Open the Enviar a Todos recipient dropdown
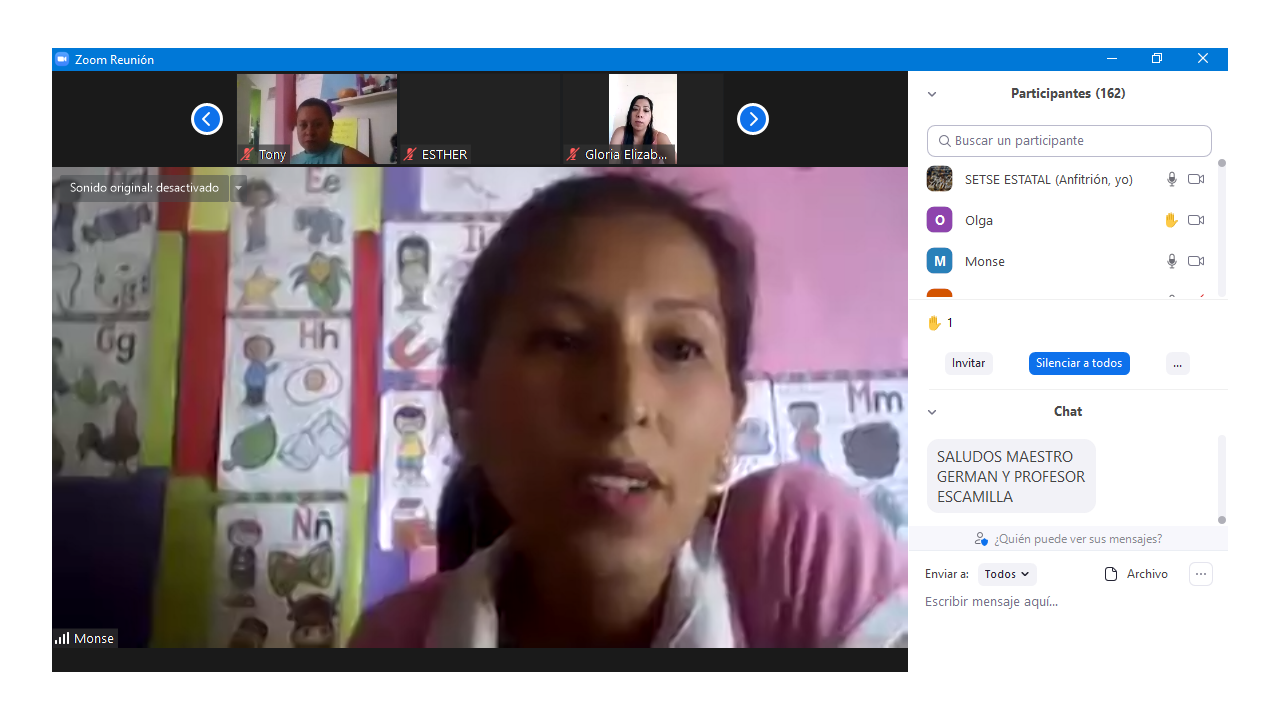Viewport: 1280px width, 720px height. pos(1006,574)
